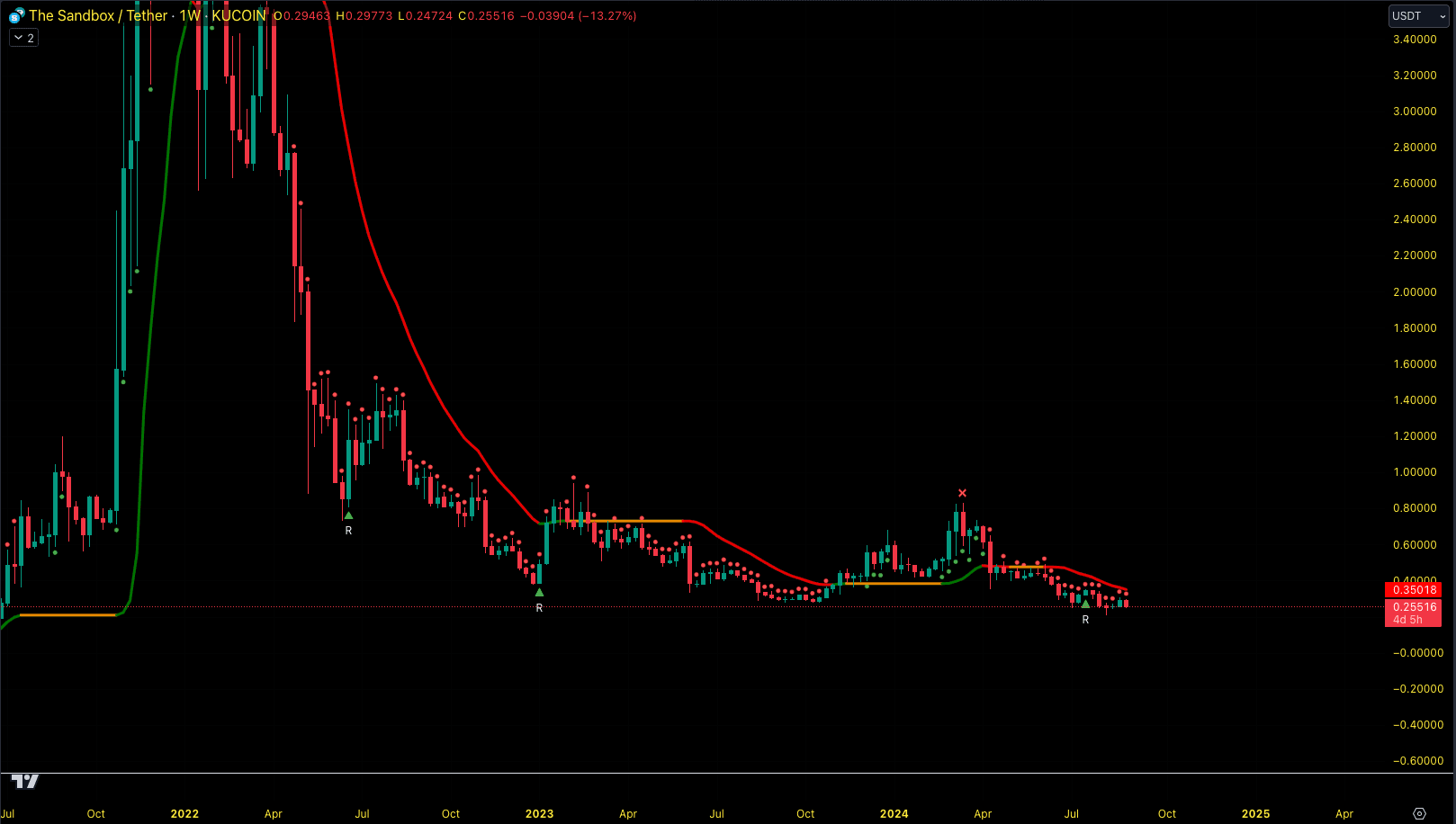
Task: Click the close value C0.25516
Action: pyautogui.click(x=486, y=16)
